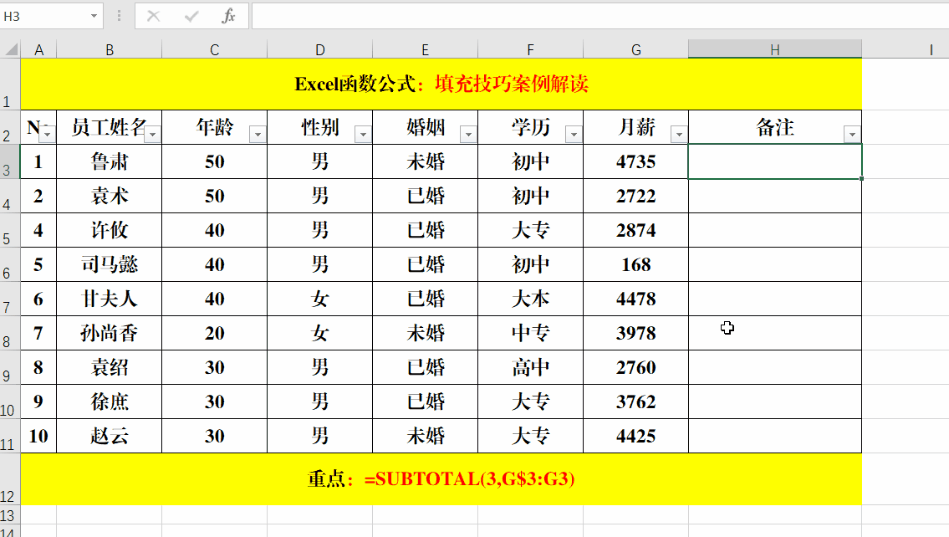Select row 3 header
The height and width of the screenshot is (537, 949).
tap(10, 162)
